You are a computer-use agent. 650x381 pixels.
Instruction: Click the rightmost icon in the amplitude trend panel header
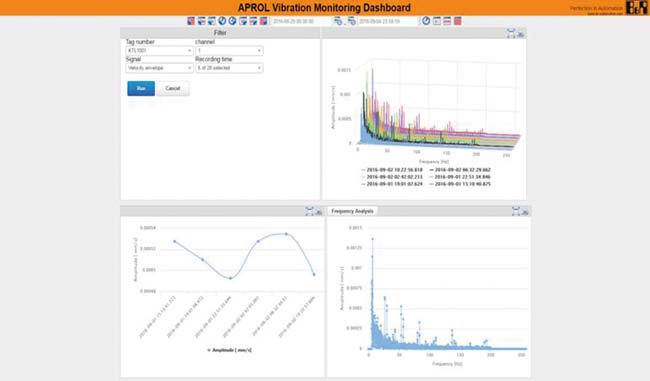319,212
